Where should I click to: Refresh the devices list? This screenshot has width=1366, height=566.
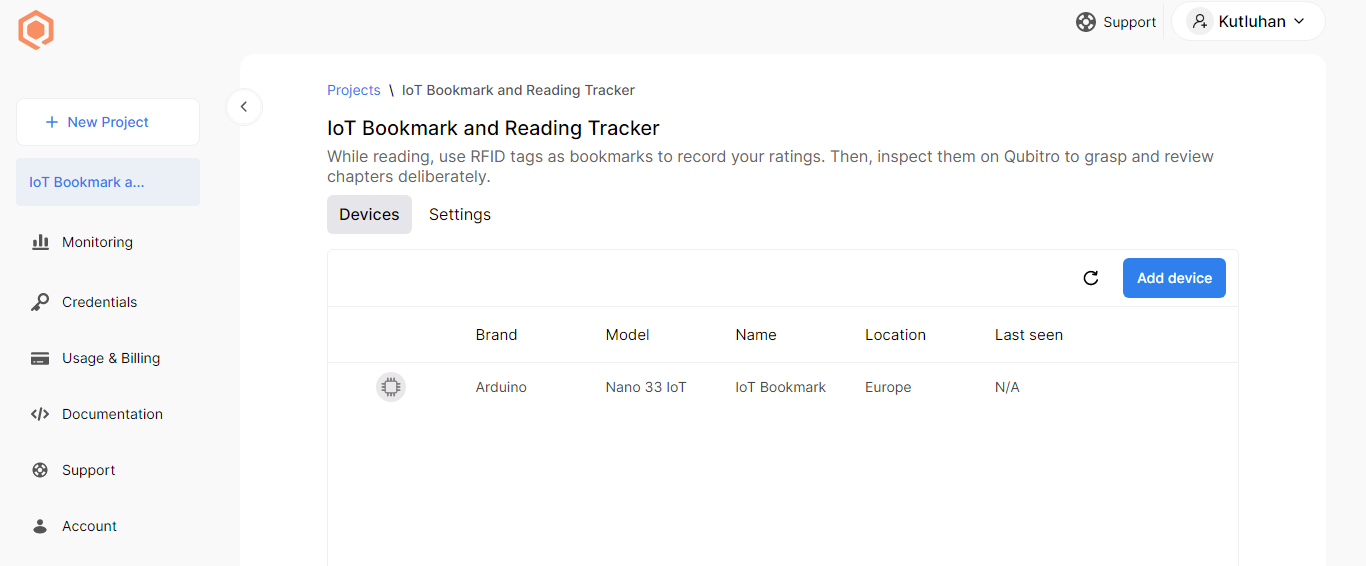point(1091,278)
